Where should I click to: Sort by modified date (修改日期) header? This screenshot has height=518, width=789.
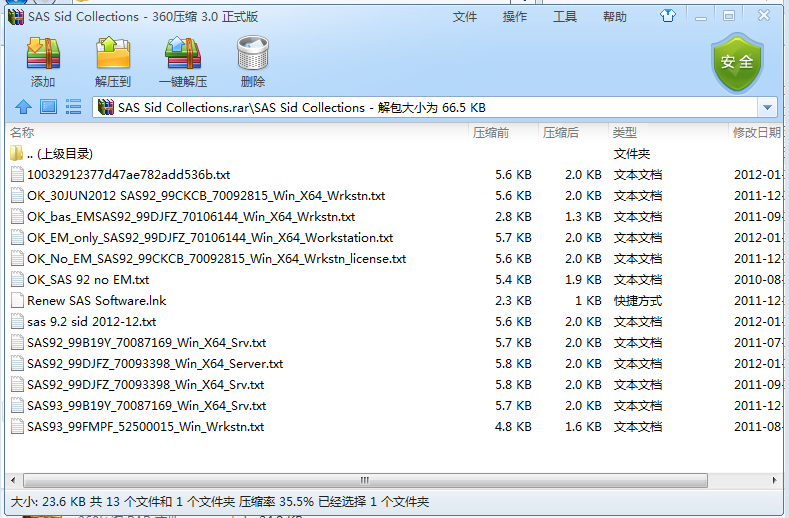click(756, 132)
